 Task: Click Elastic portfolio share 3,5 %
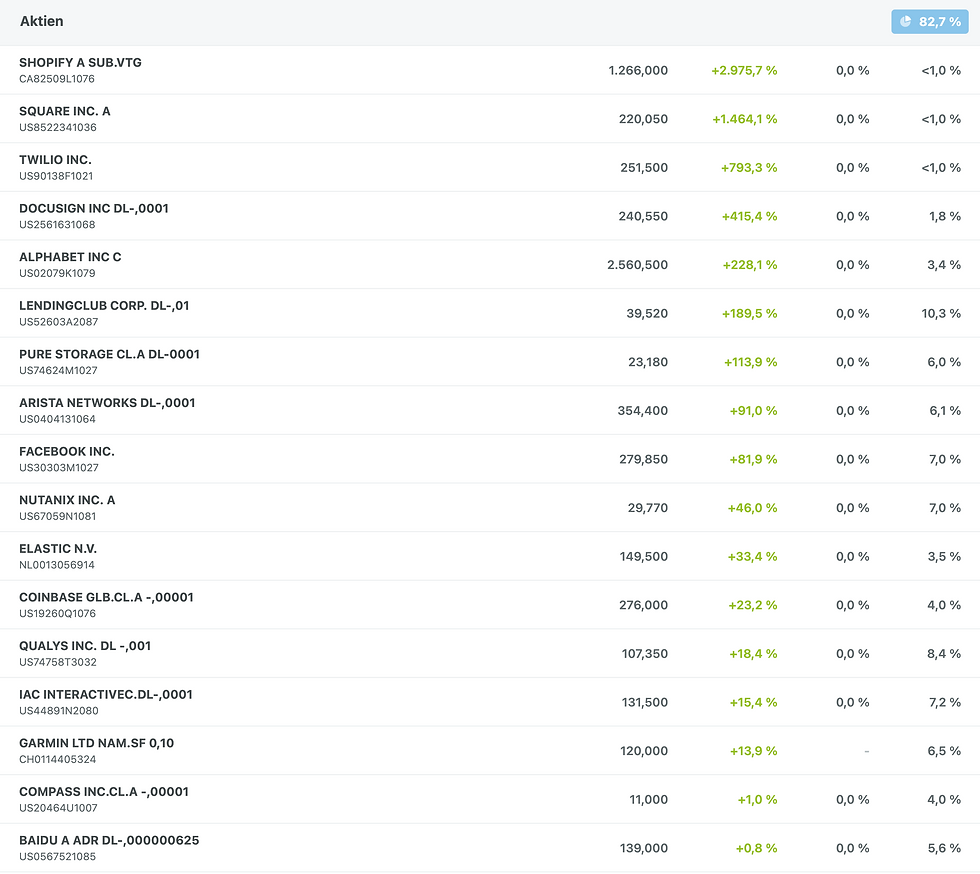click(x=944, y=556)
